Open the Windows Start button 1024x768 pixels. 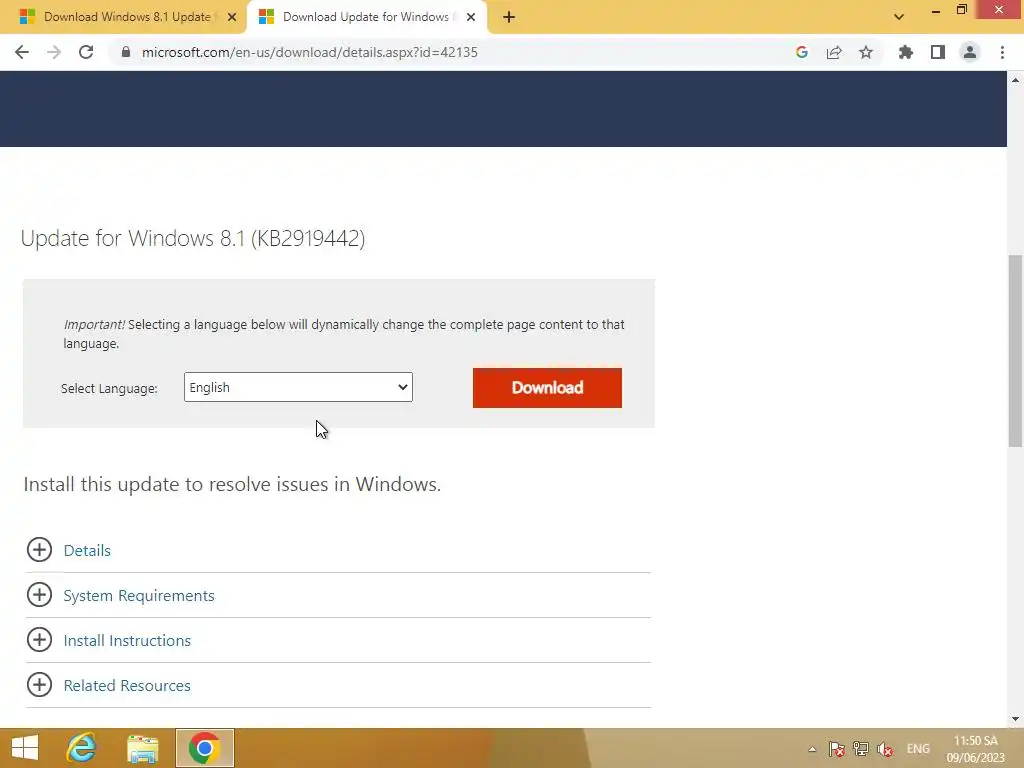tap(25, 748)
